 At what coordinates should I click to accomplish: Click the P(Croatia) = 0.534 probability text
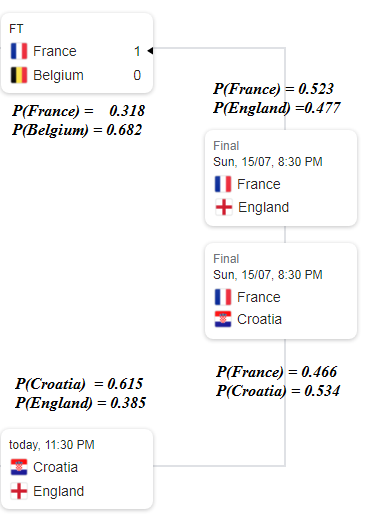[278, 391]
